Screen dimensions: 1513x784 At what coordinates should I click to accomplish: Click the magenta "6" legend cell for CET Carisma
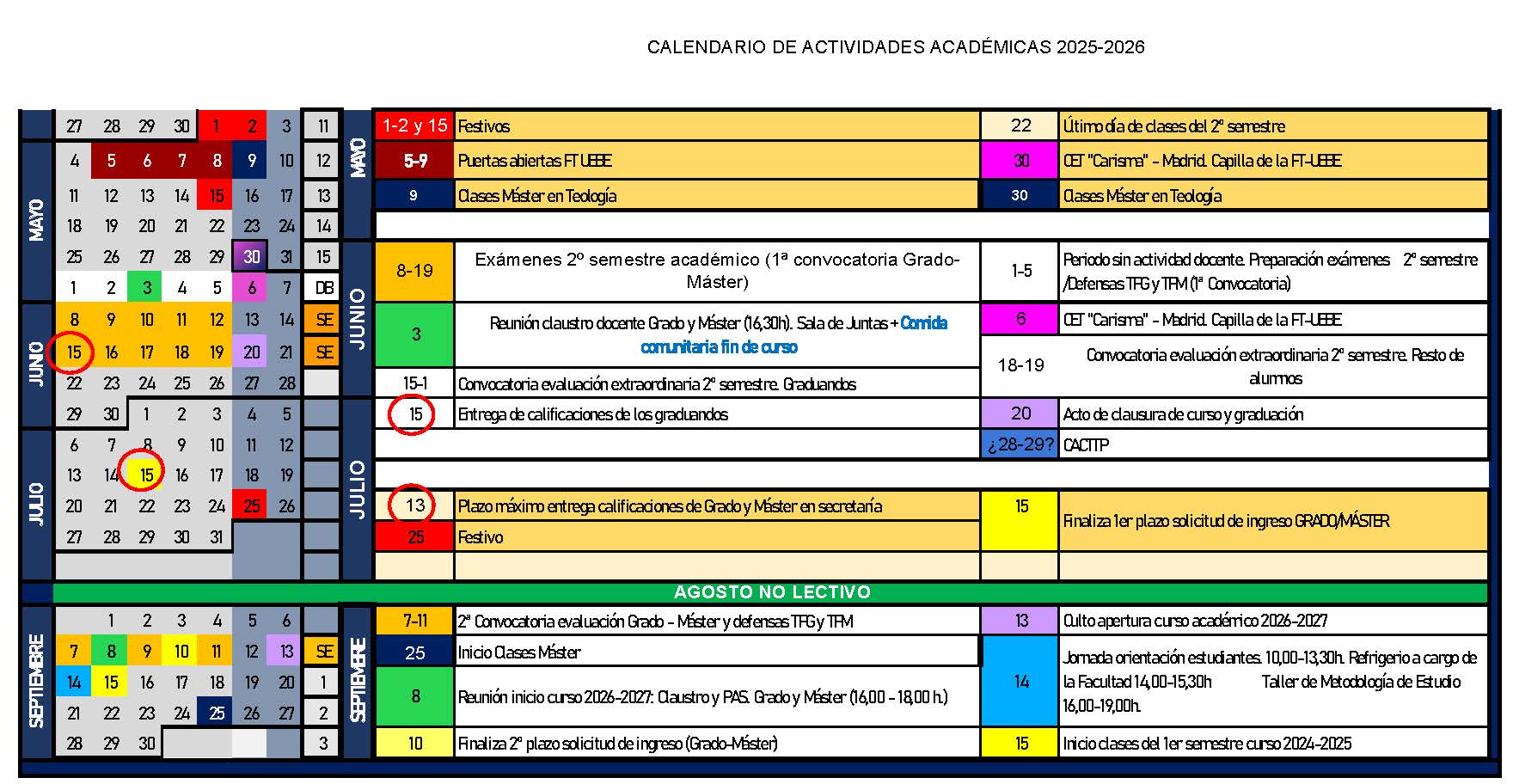click(x=1020, y=319)
